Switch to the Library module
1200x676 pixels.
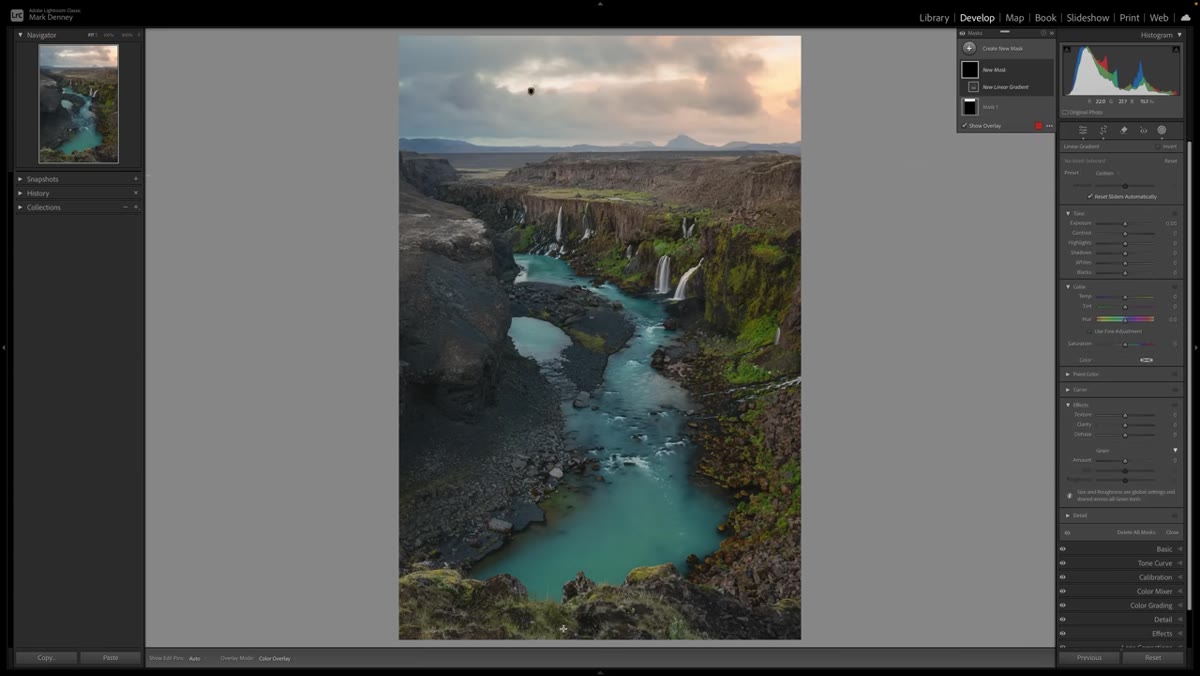[x=934, y=18]
